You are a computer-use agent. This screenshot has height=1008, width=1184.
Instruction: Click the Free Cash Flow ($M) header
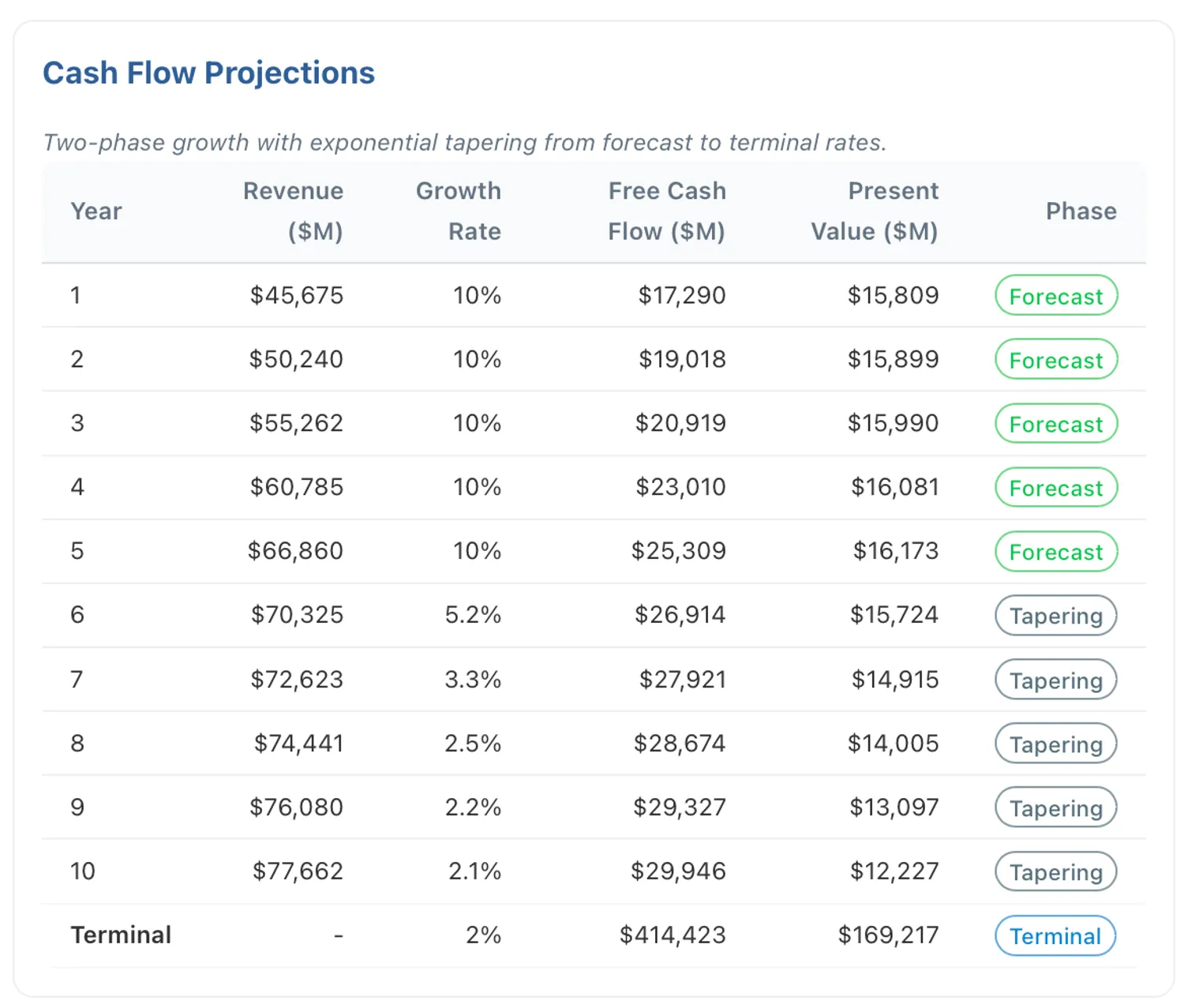[x=667, y=211]
